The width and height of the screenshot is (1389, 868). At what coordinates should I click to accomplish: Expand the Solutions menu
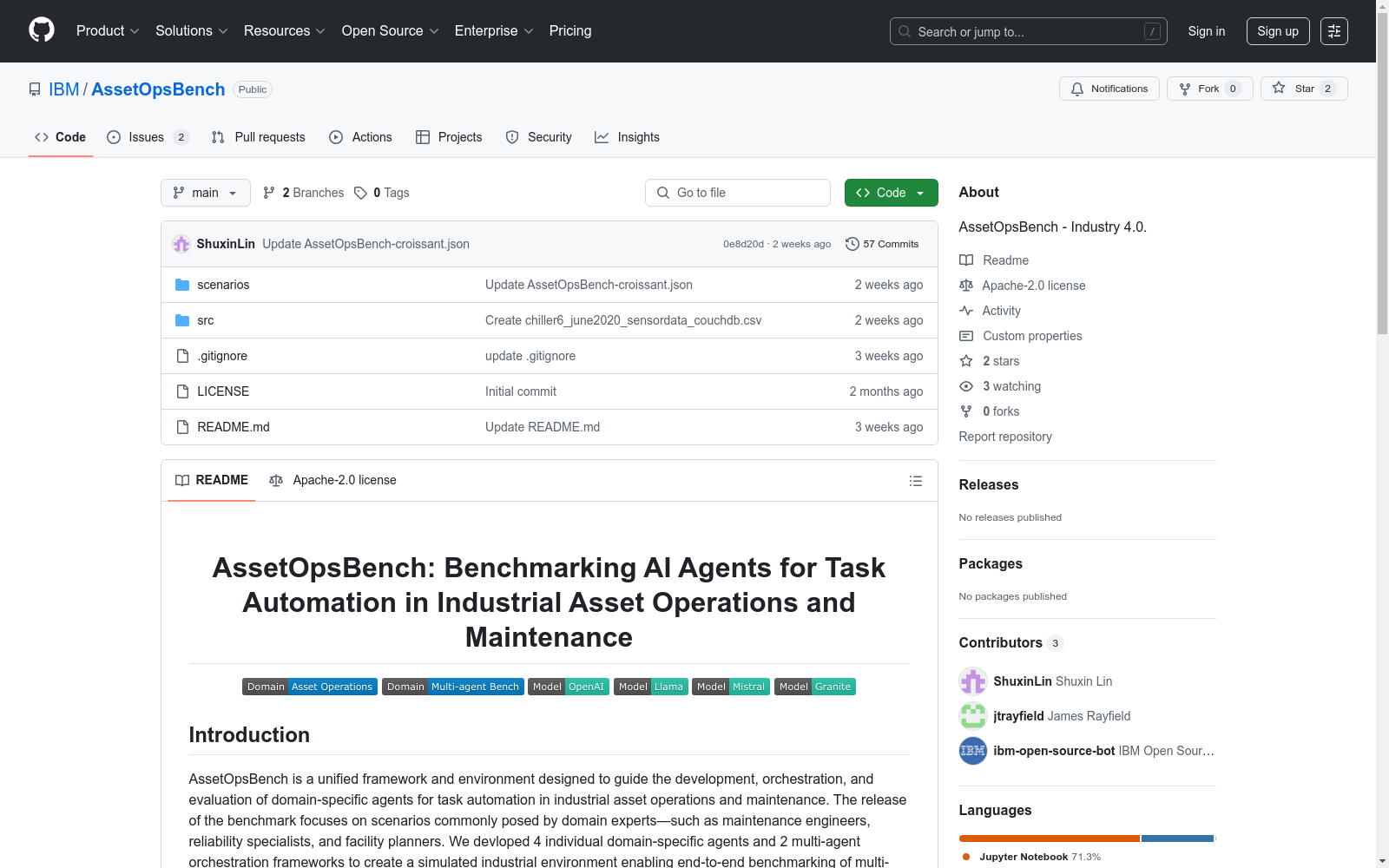[192, 31]
